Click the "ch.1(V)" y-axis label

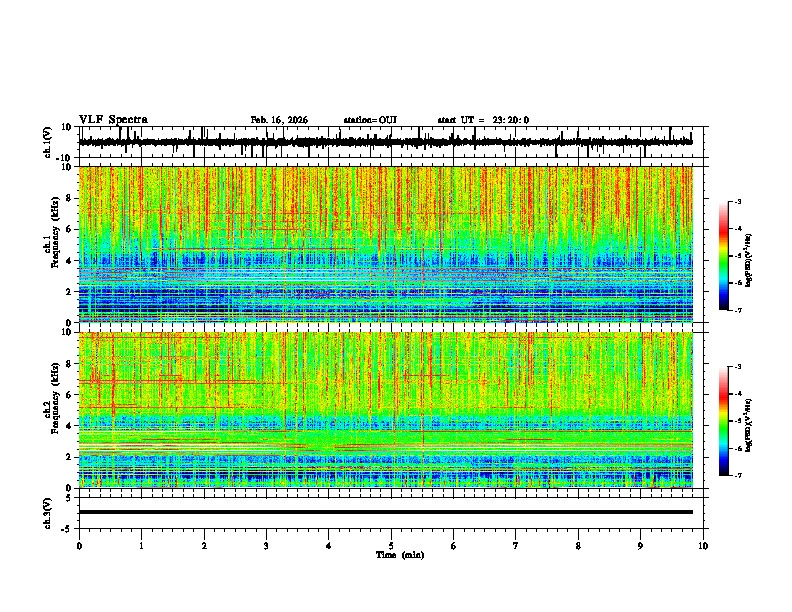pos(47,142)
